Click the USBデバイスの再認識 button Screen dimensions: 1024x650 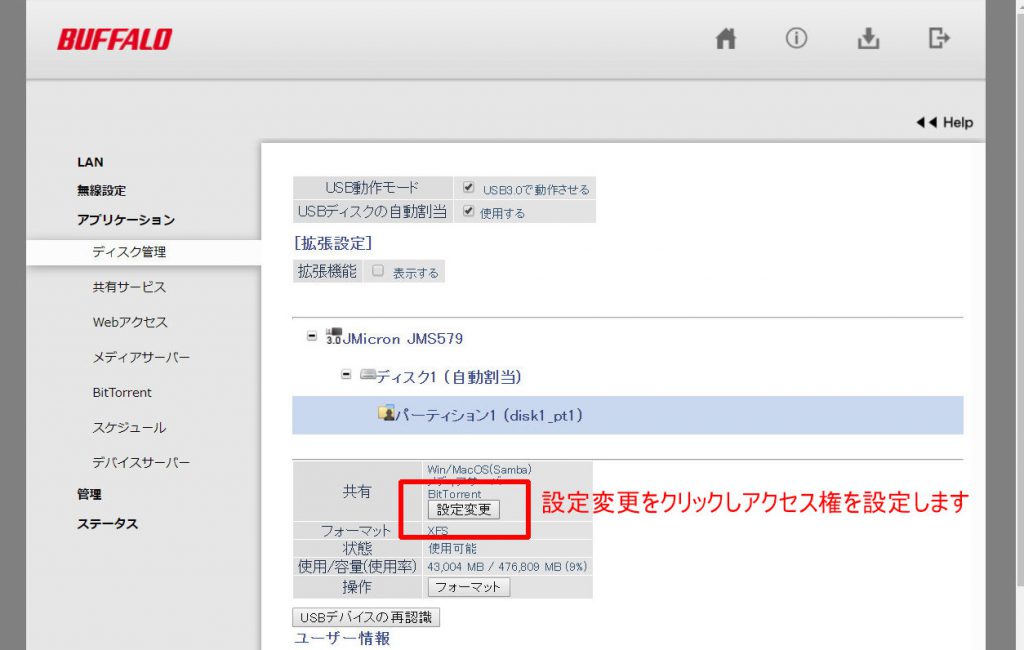tap(366, 617)
